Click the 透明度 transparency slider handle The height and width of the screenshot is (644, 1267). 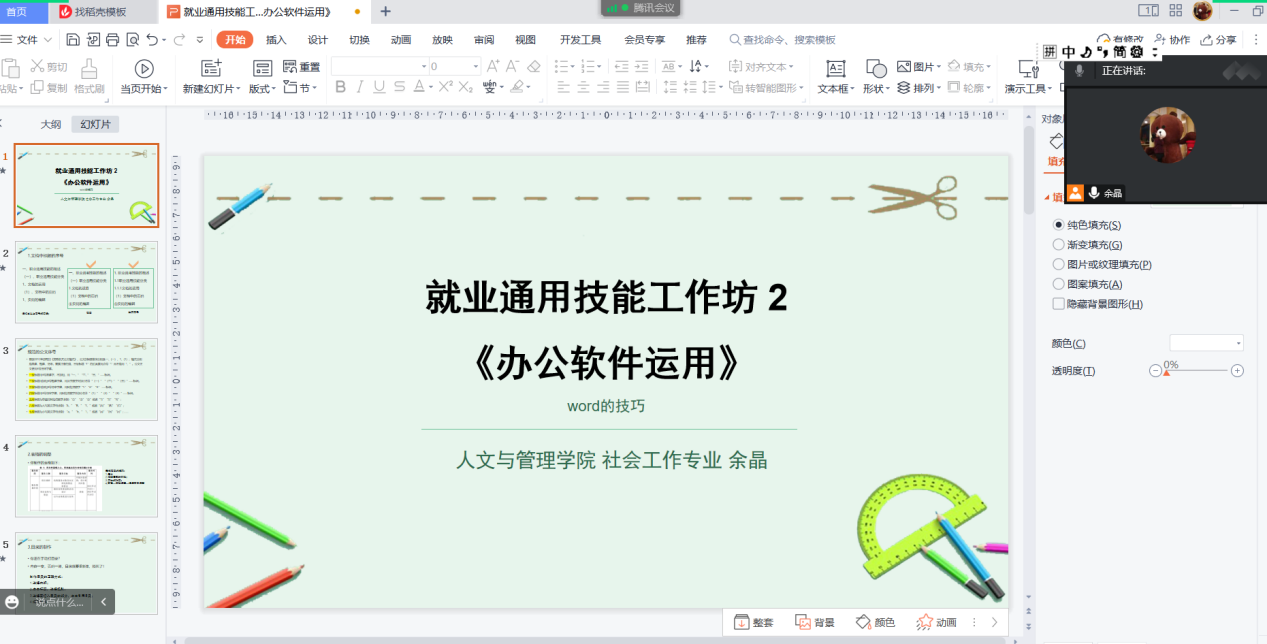[x=1166, y=372]
